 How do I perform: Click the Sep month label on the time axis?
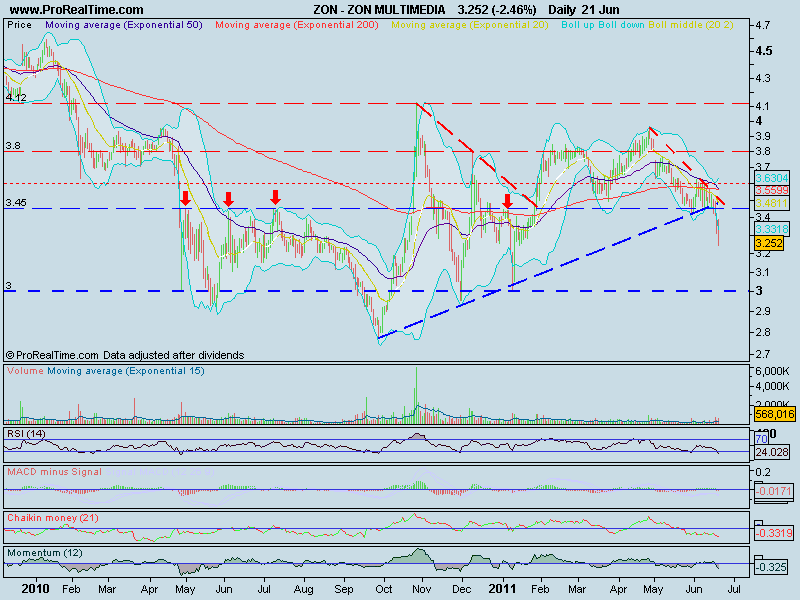[x=344, y=589]
